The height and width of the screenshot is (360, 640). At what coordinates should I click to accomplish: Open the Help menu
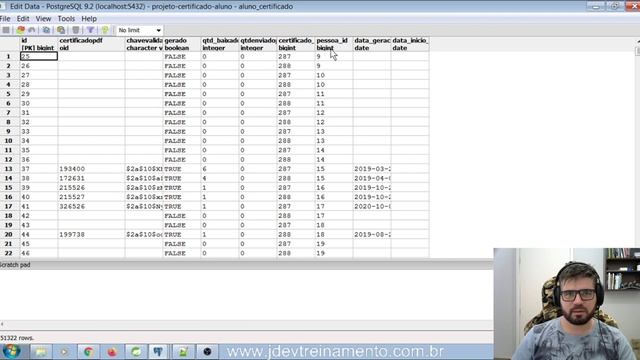point(89,19)
